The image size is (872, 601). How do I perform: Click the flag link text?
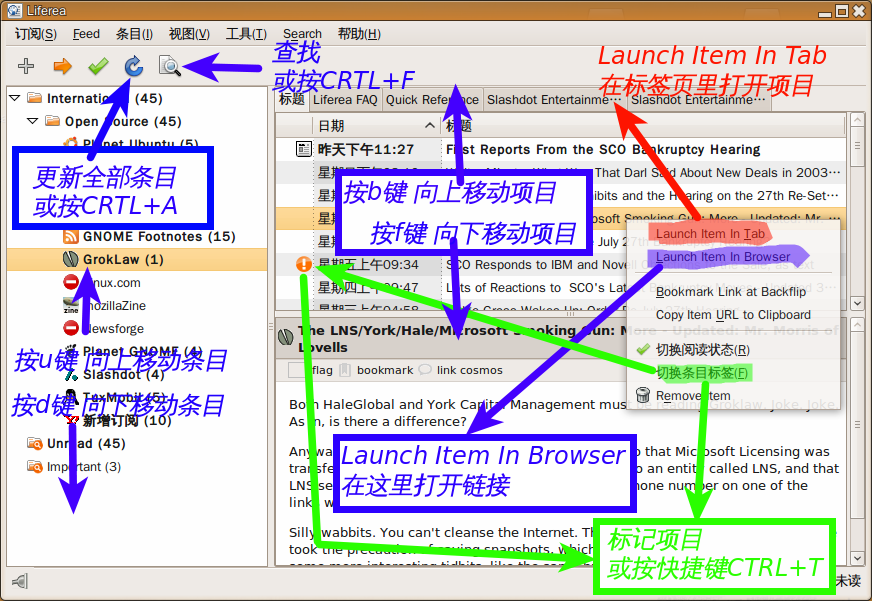pos(322,370)
